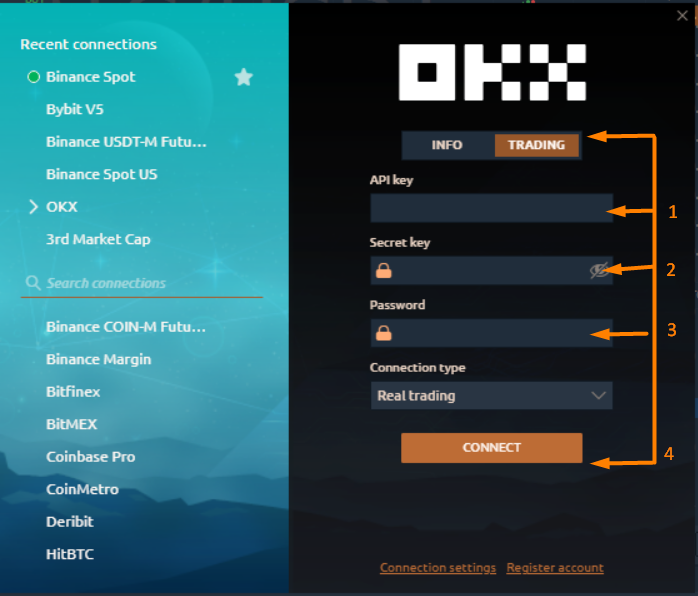Click the magnifier icon in search connections

(x=33, y=283)
